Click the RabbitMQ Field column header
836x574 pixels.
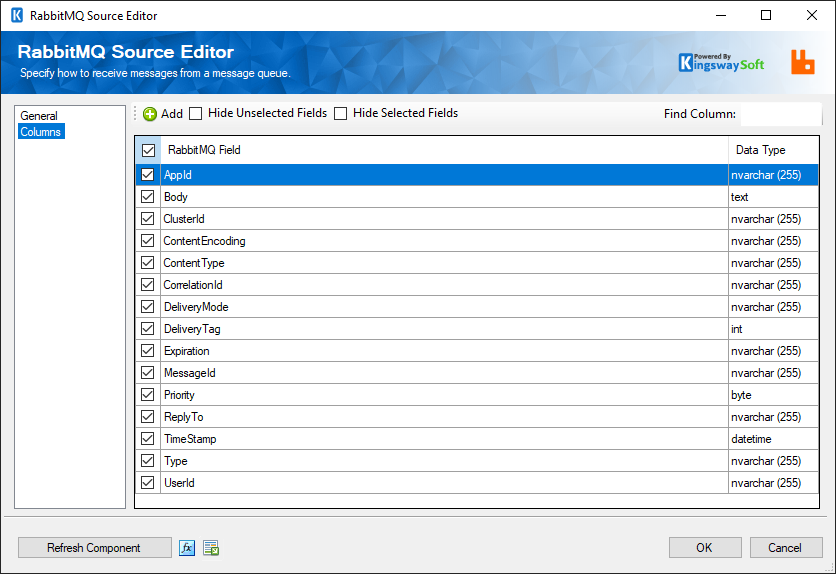pos(204,150)
